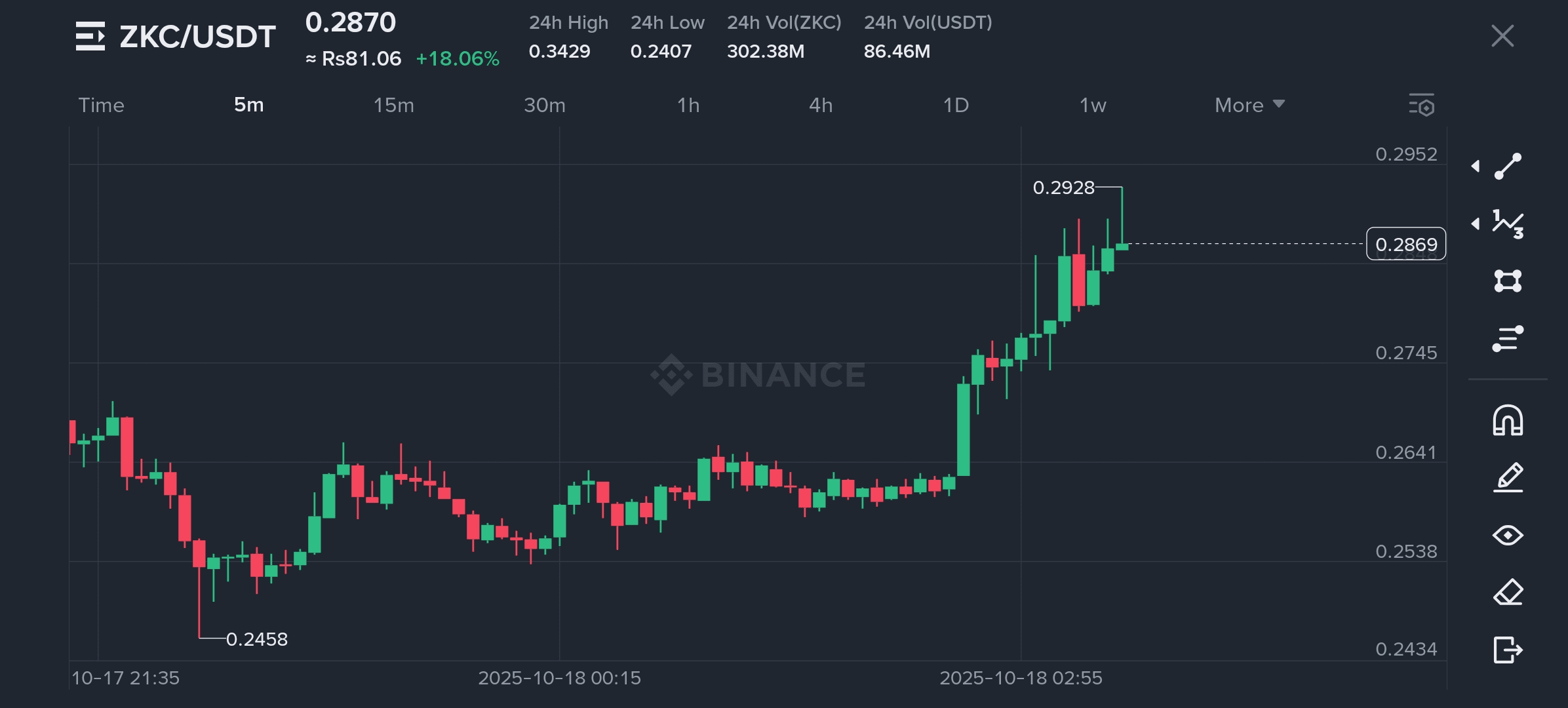The width and height of the screenshot is (1568, 708).
Task: Open the trading pair list menu icon
Action: pyautogui.click(x=90, y=36)
